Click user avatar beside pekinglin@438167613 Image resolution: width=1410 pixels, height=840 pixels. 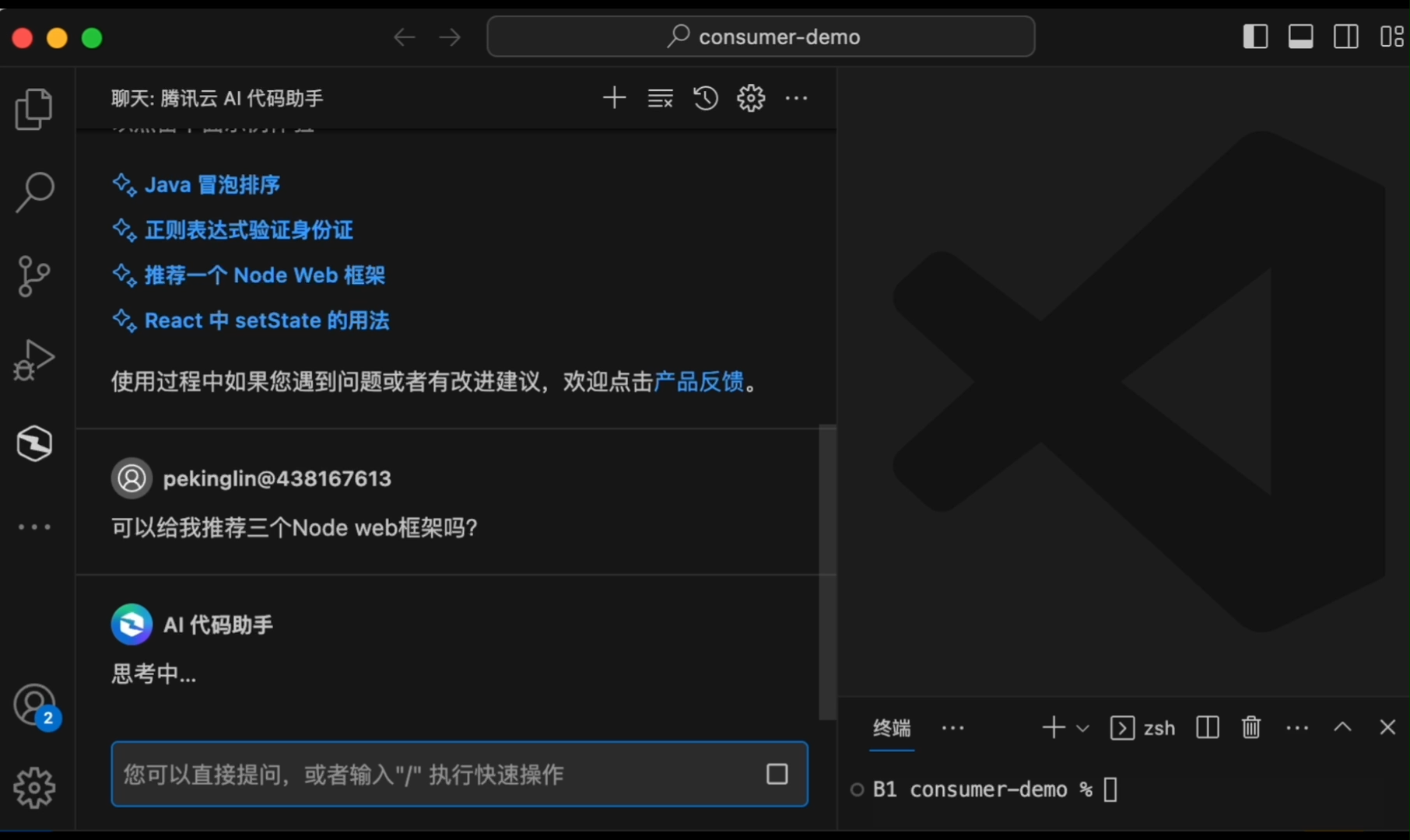tap(132, 478)
